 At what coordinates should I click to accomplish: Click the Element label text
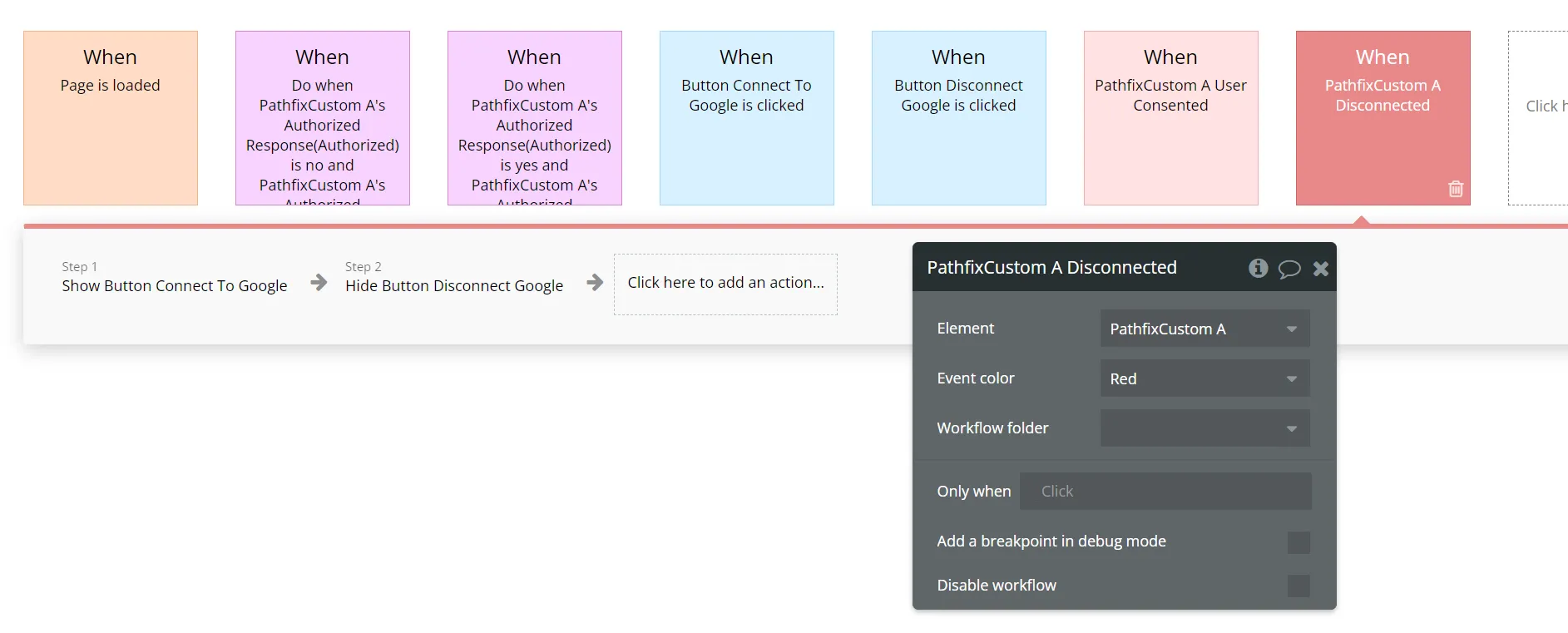click(965, 329)
